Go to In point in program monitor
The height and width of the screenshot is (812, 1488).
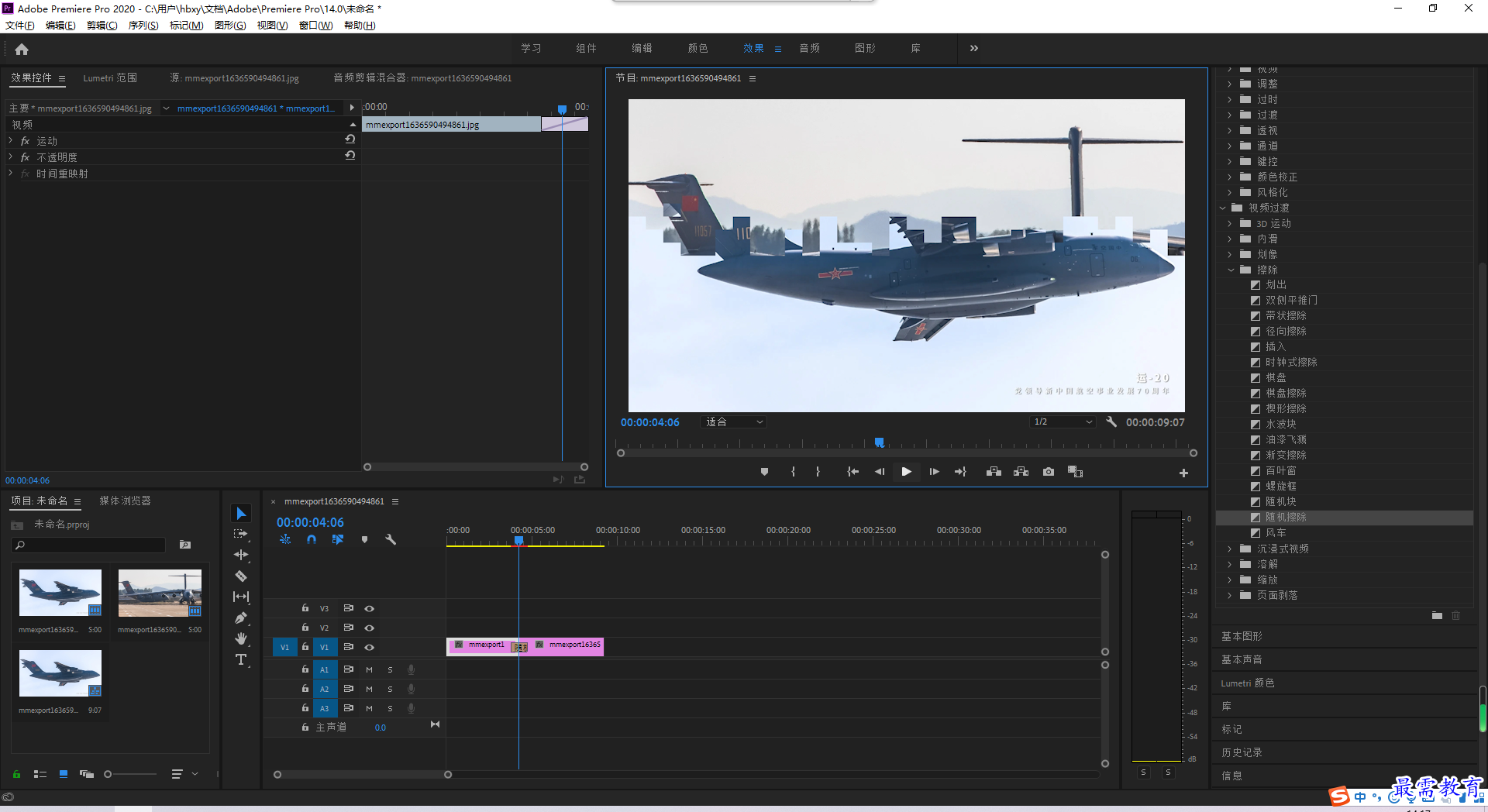point(852,472)
